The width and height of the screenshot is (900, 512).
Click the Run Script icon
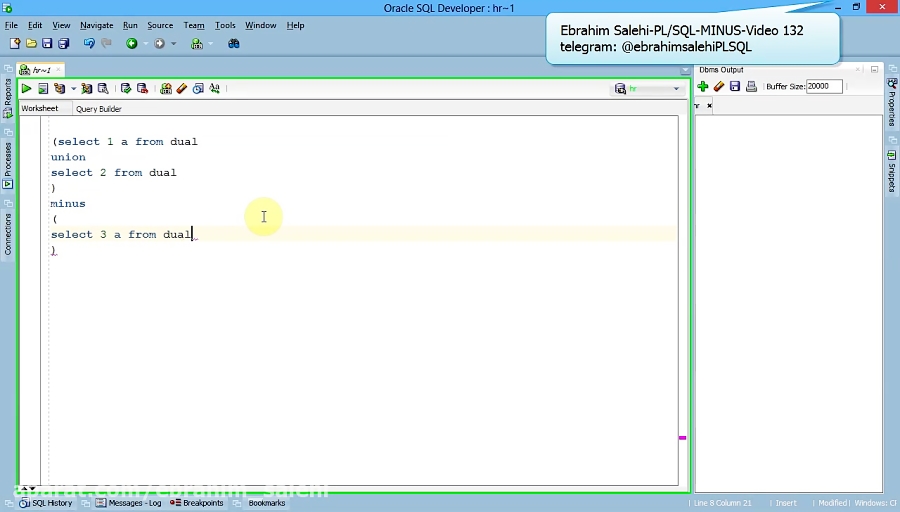tap(43, 89)
